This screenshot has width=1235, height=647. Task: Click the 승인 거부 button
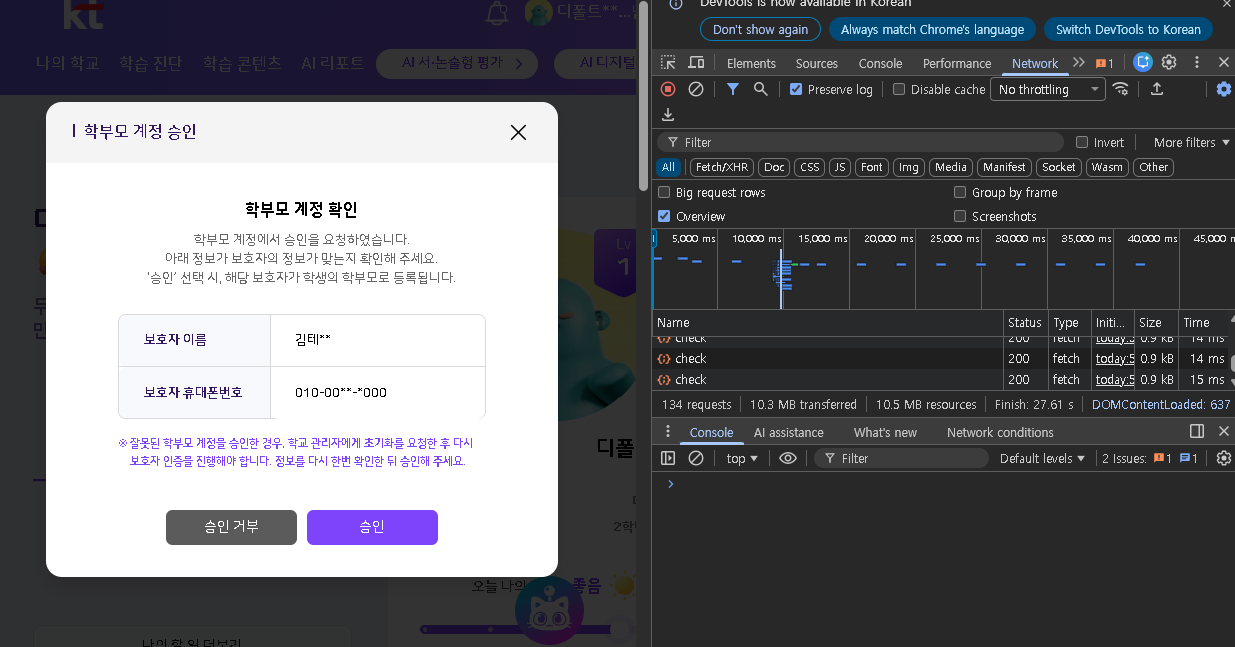[x=231, y=527]
